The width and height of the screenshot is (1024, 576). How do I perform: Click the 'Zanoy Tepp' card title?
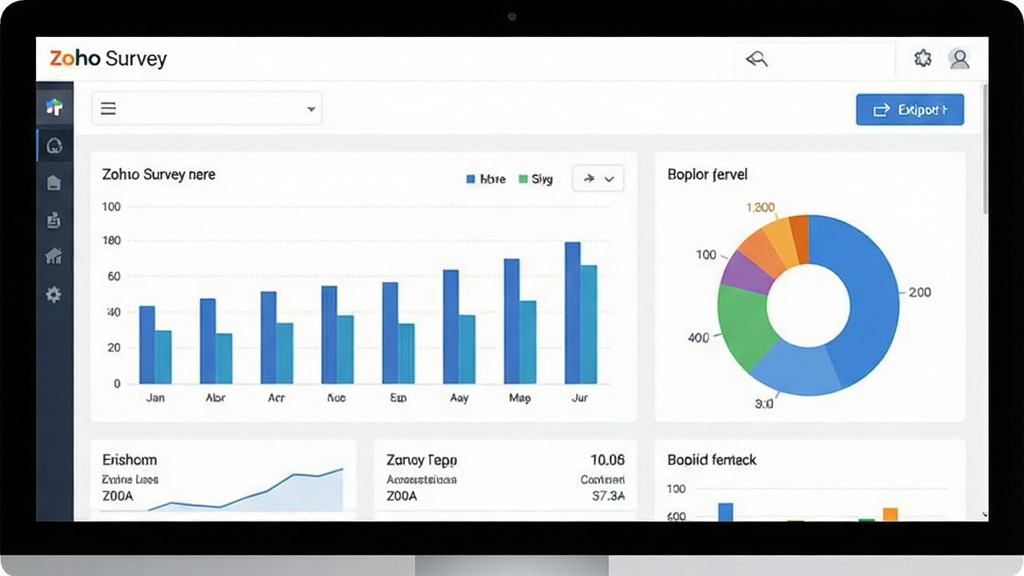point(422,460)
